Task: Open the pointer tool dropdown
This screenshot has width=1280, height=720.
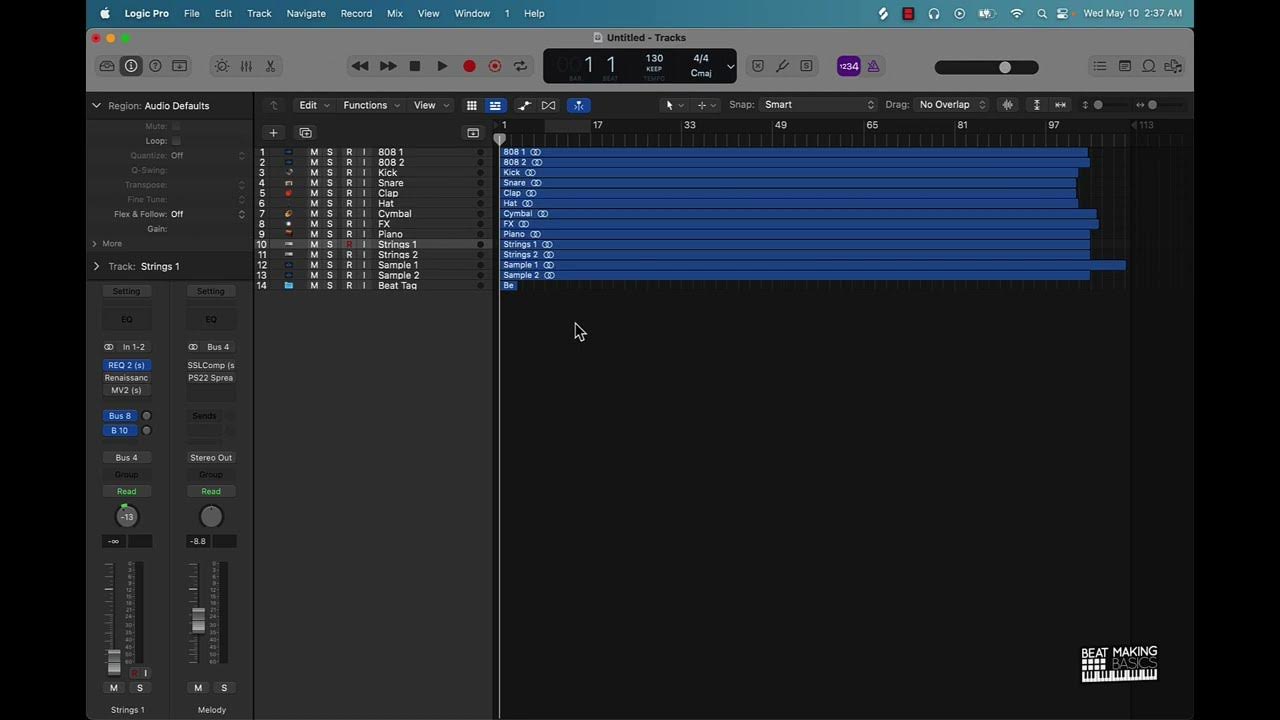Action: pyautogui.click(x=675, y=105)
